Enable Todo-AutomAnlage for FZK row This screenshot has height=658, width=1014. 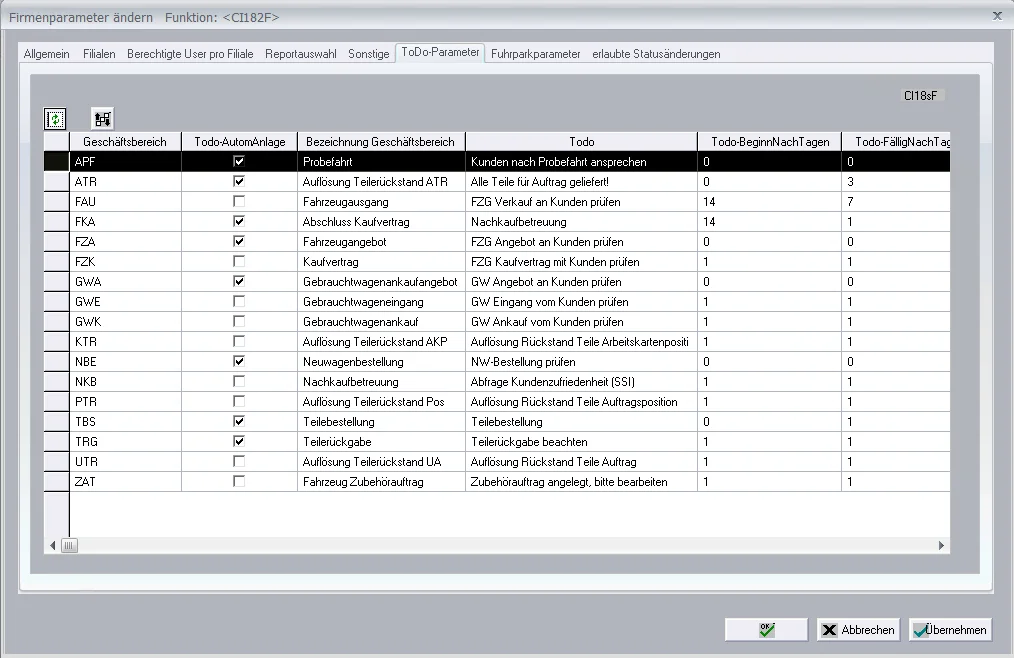[239, 261]
